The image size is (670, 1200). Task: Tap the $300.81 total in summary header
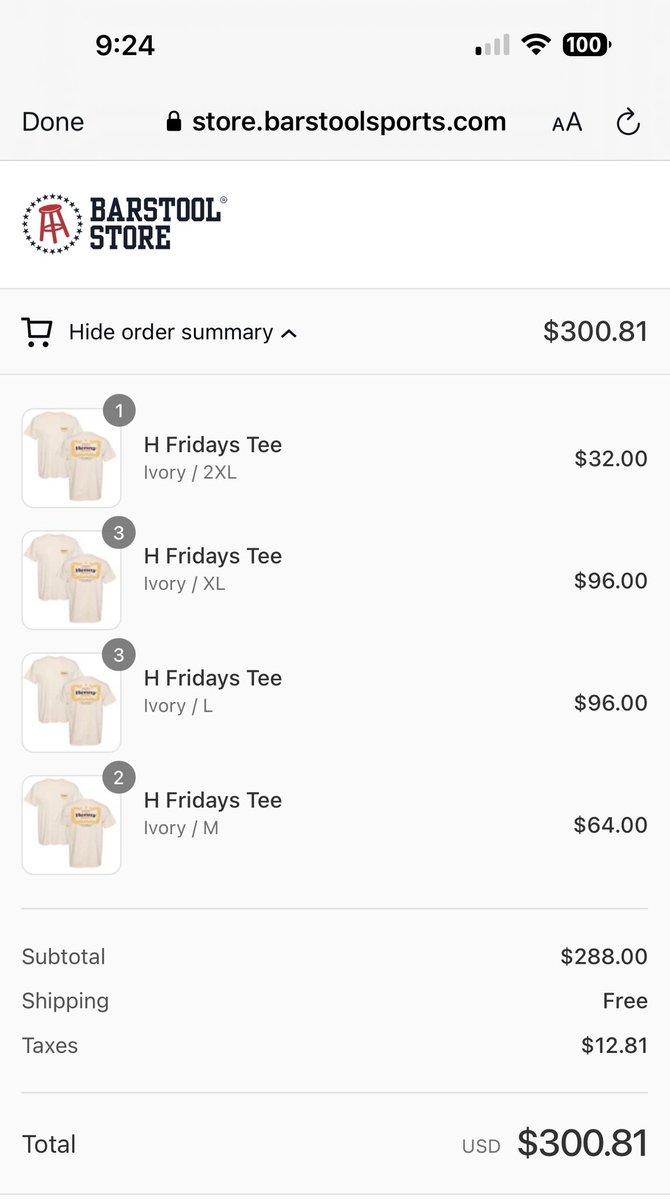595,331
